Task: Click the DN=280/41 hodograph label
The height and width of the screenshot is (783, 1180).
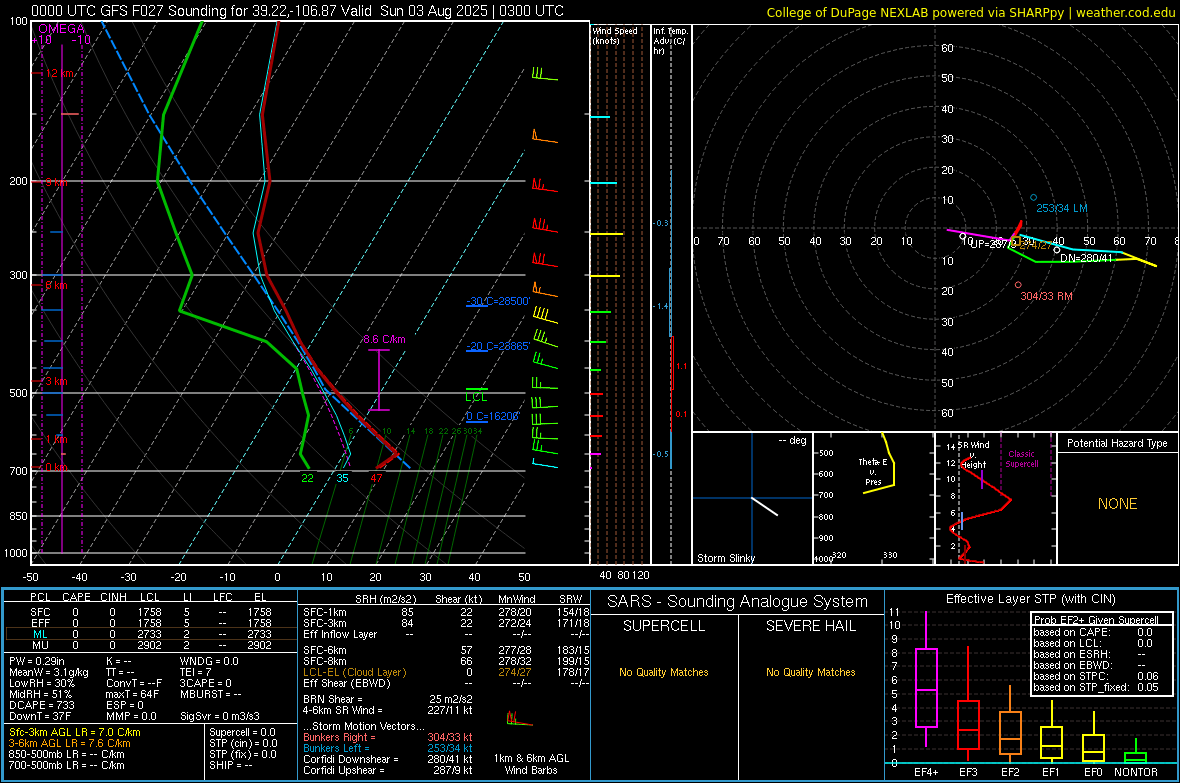Action: (1086, 257)
